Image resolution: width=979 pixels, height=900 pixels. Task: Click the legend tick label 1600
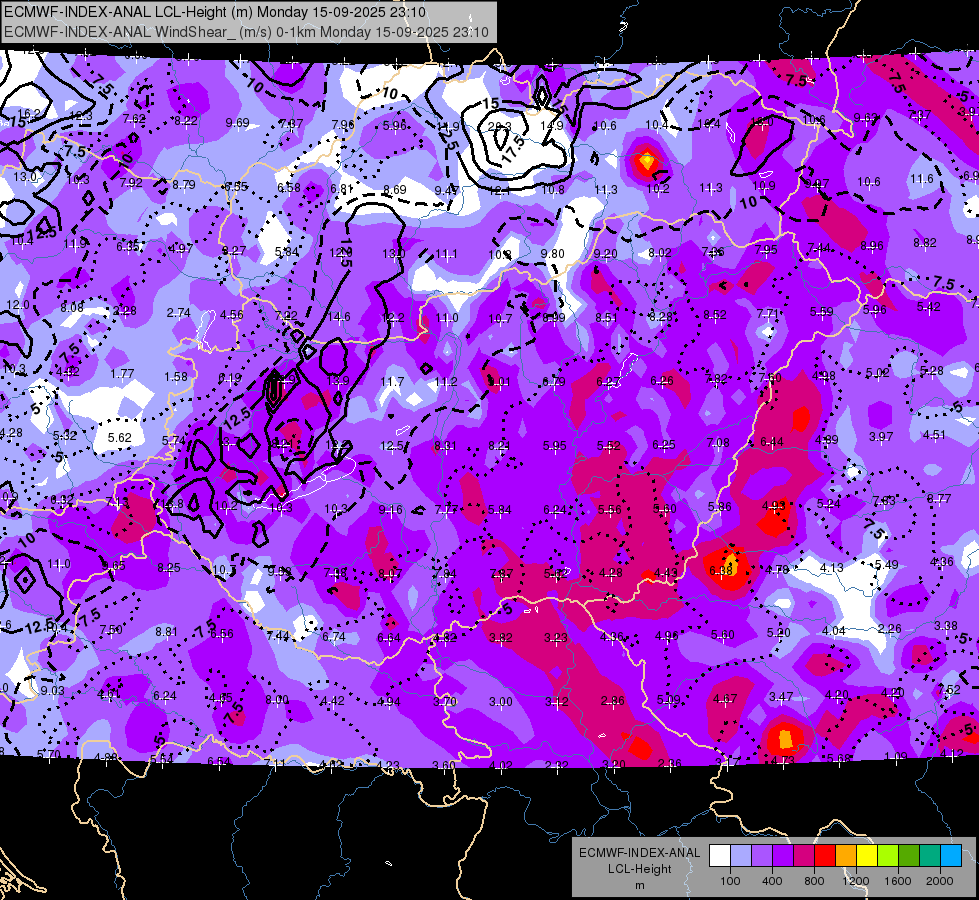[x=897, y=881]
